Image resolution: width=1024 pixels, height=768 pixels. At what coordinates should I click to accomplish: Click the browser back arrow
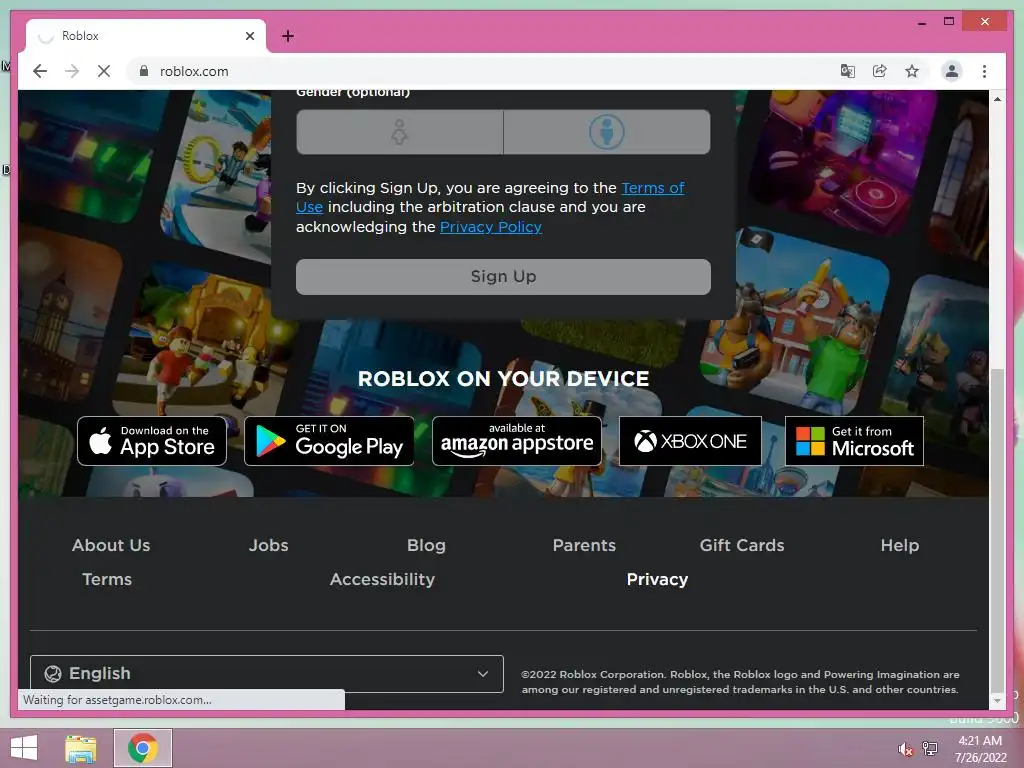[40, 71]
